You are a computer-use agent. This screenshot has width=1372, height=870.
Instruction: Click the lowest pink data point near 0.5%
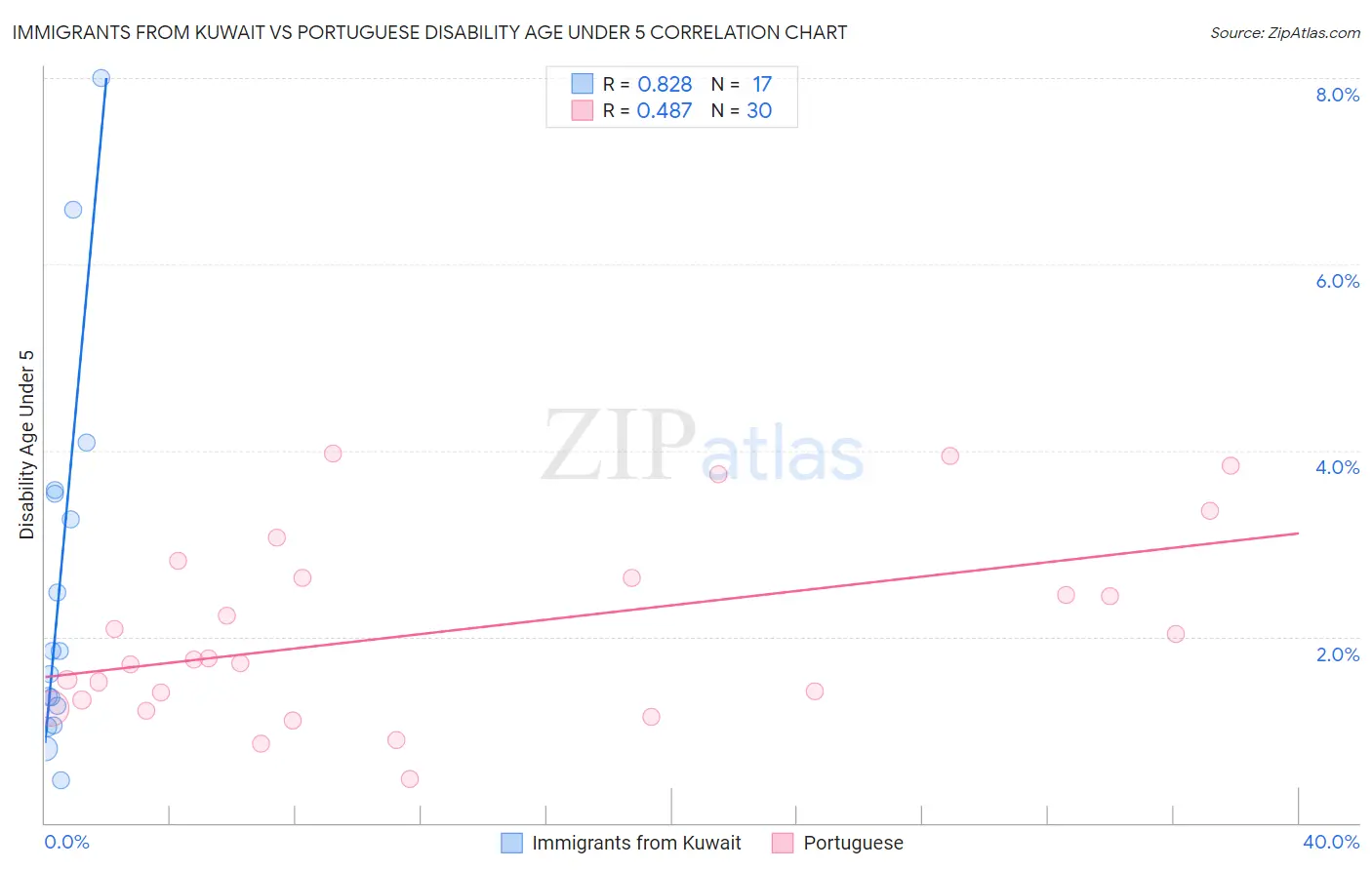point(410,778)
